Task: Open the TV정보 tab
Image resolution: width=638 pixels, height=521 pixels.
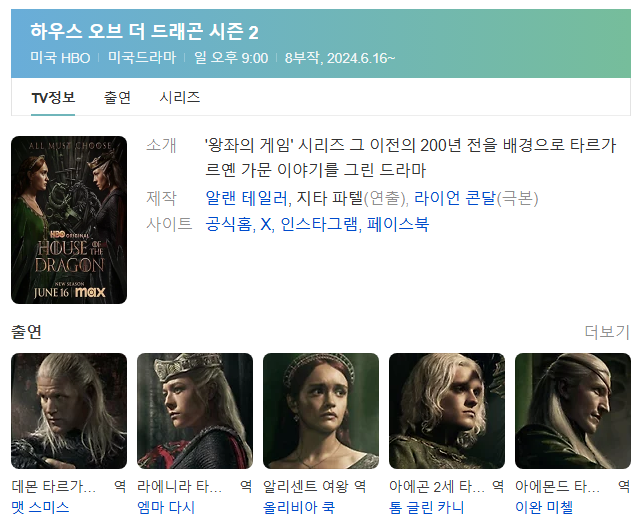Action: coord(53,97)
